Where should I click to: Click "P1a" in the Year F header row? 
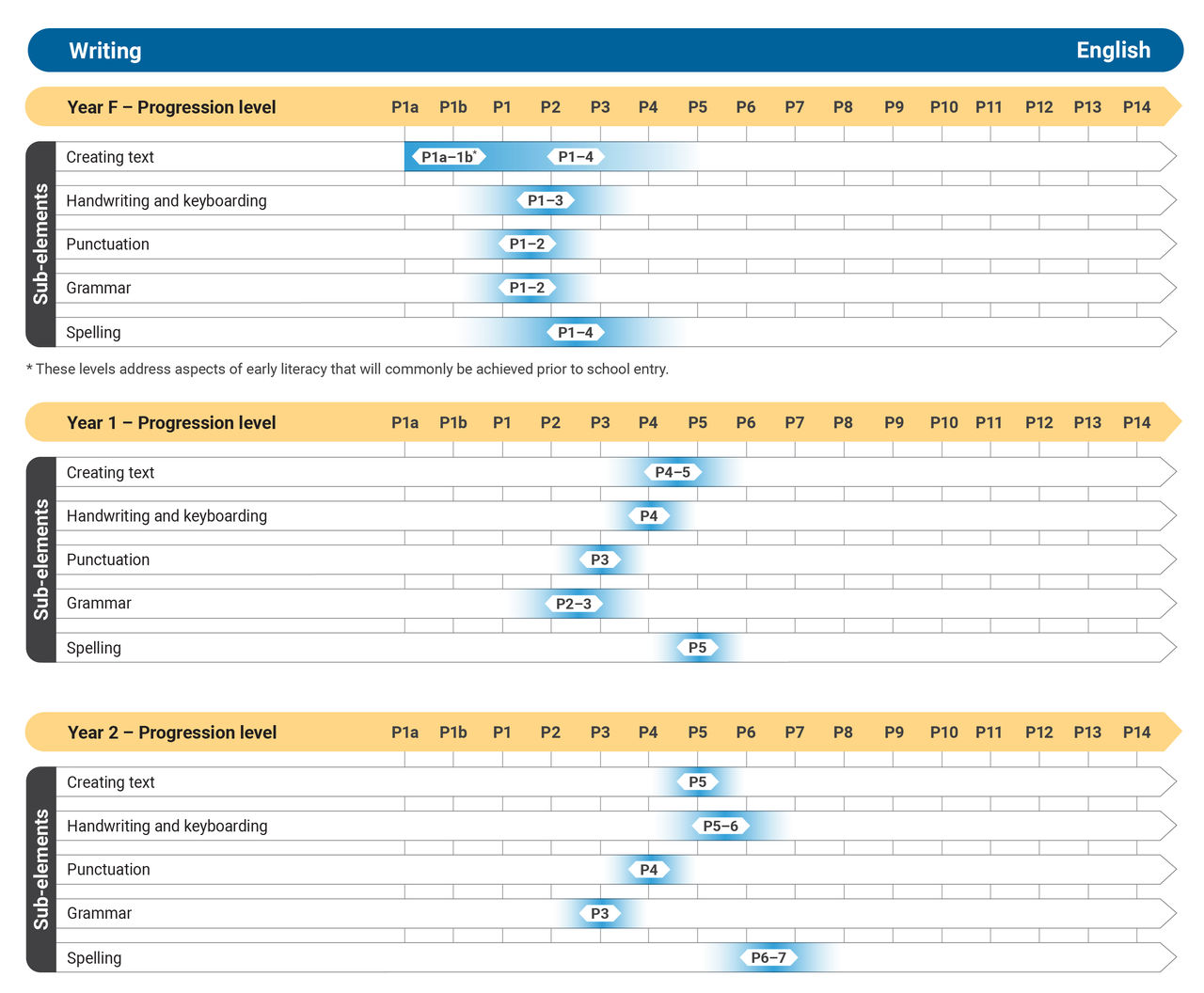coord(404,107)
